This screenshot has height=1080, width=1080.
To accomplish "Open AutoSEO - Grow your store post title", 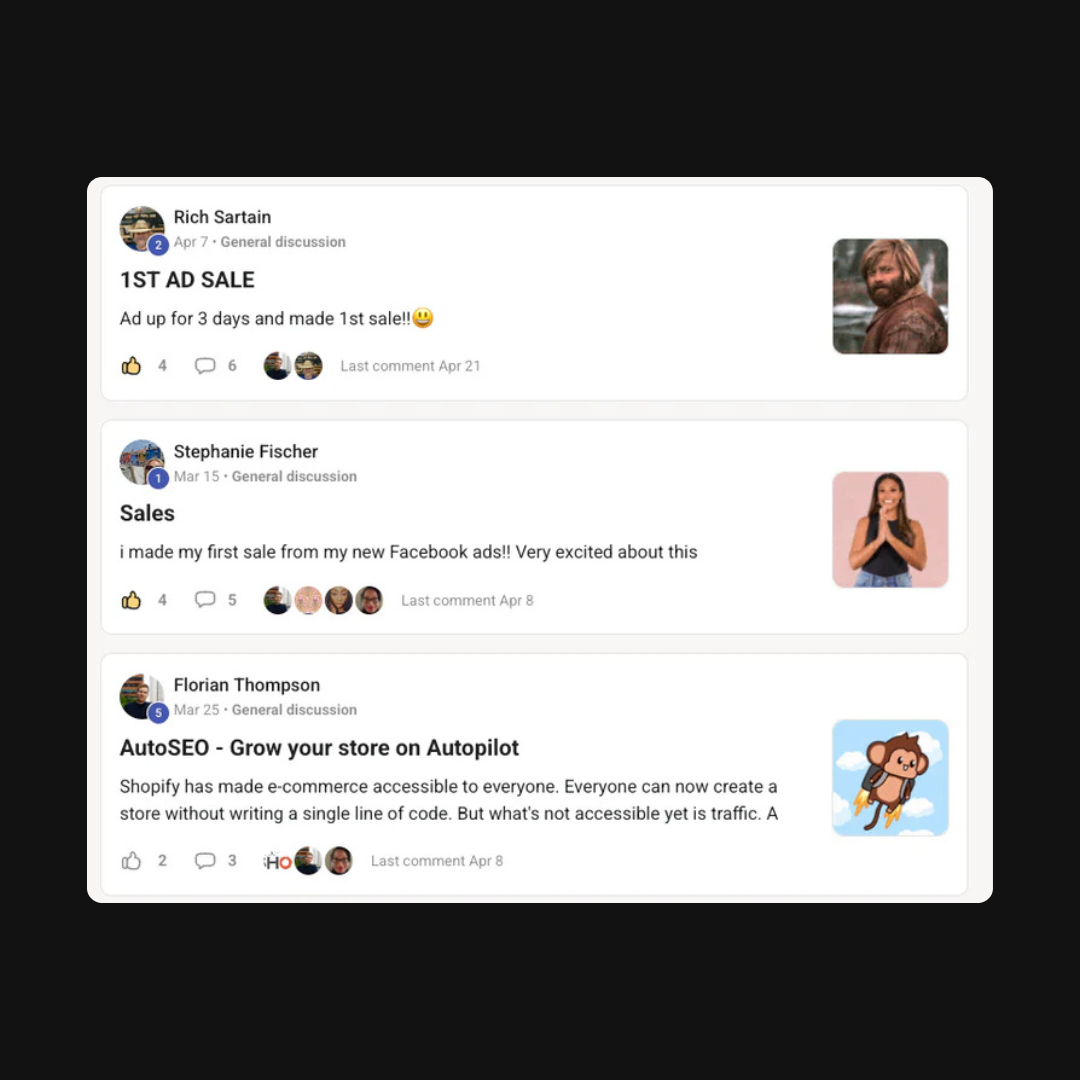I will 319,747.
